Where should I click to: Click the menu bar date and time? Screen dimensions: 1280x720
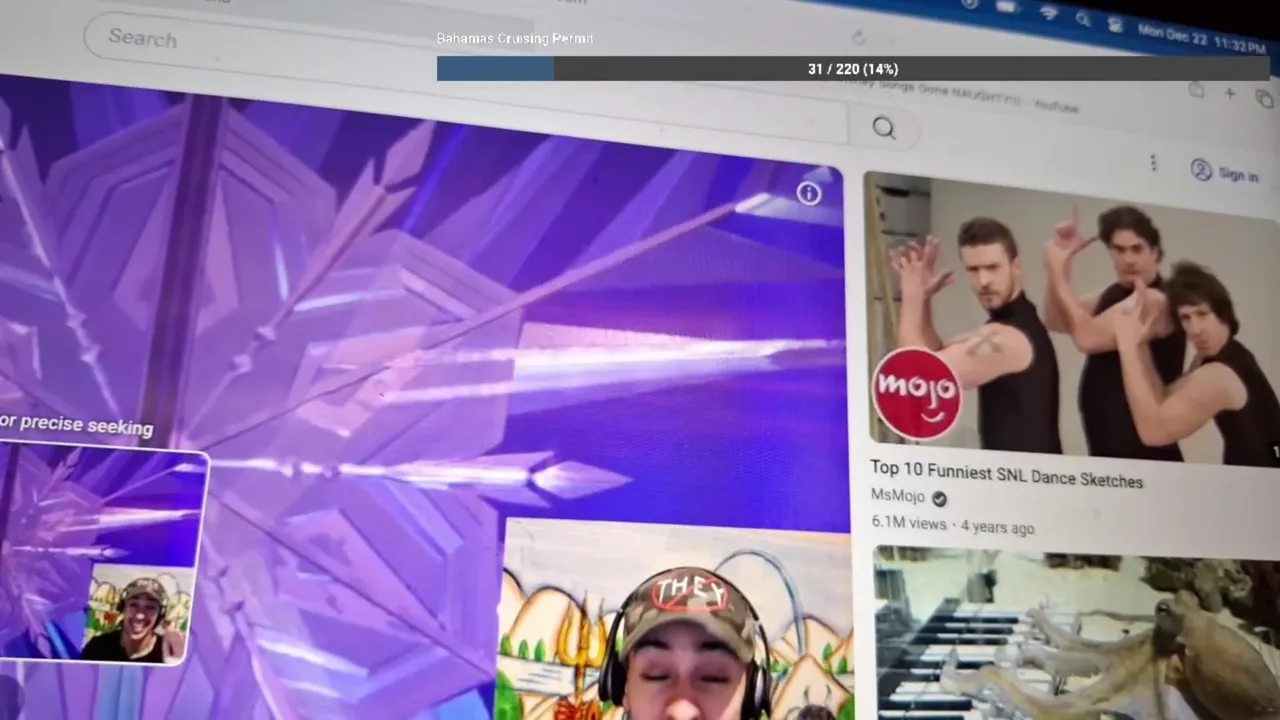pos(1201,38)
